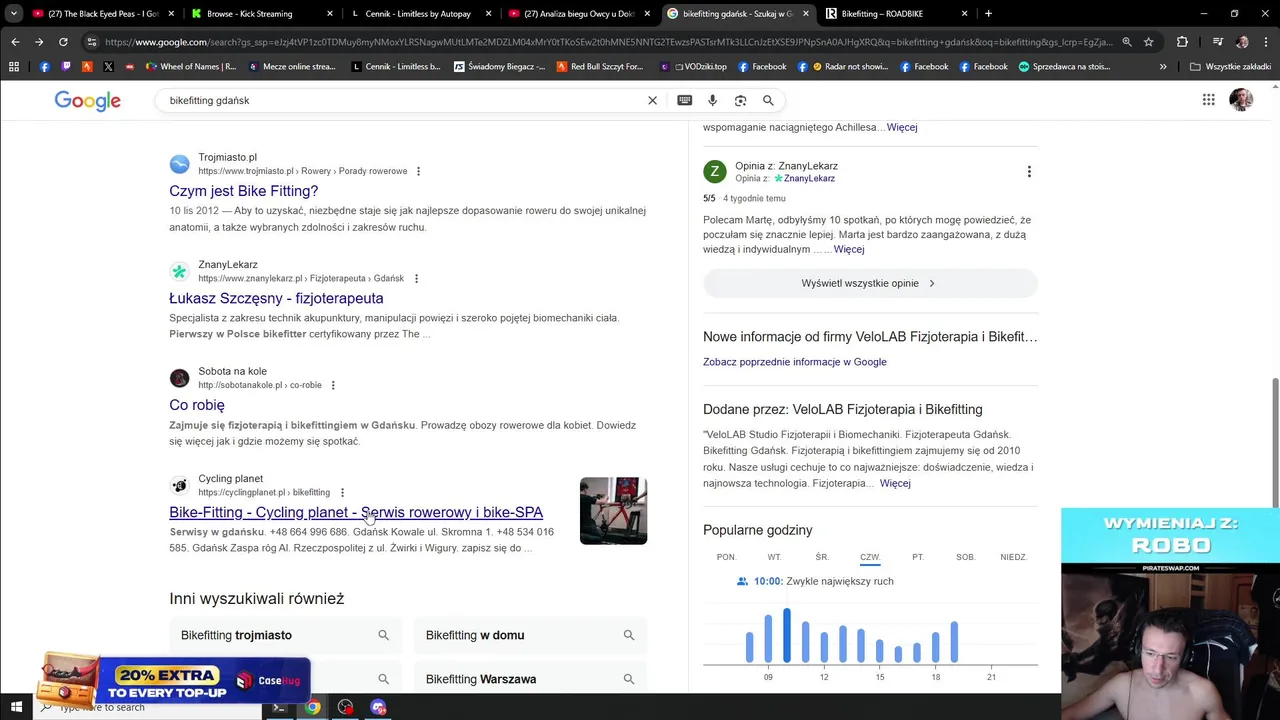The image size is (1280, 720).
Task: Open the terminal taskbar icon
Action: tap(279, 707)
